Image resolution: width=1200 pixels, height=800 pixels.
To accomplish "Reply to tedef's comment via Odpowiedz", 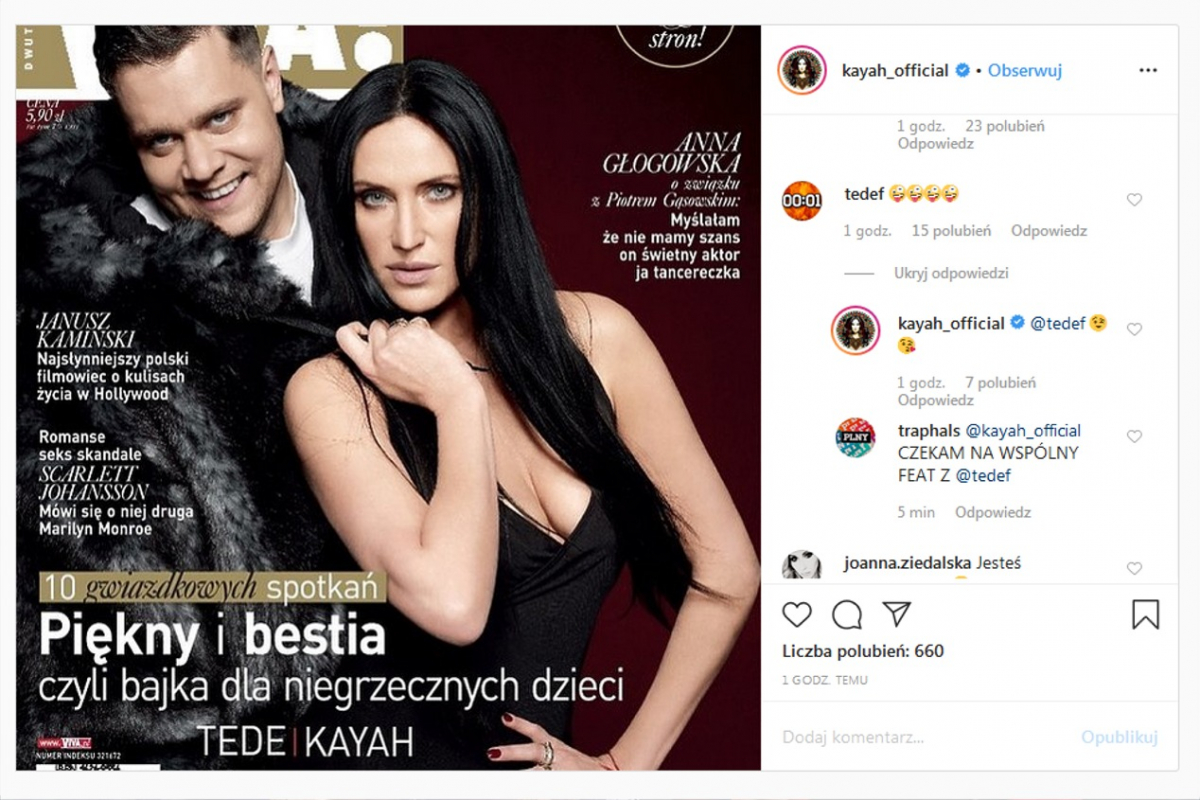I will pyautogui.click(x=1049, y=231).
